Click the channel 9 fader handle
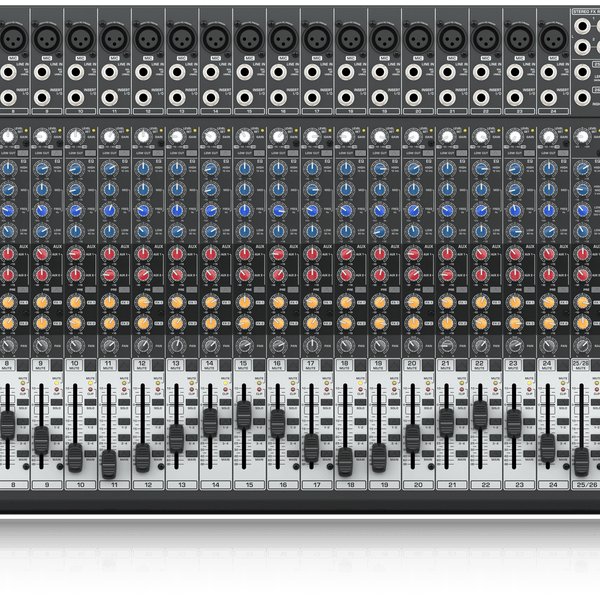Image resolution: width=600 pixels, height=600 pixels. (x=41, y=440)
